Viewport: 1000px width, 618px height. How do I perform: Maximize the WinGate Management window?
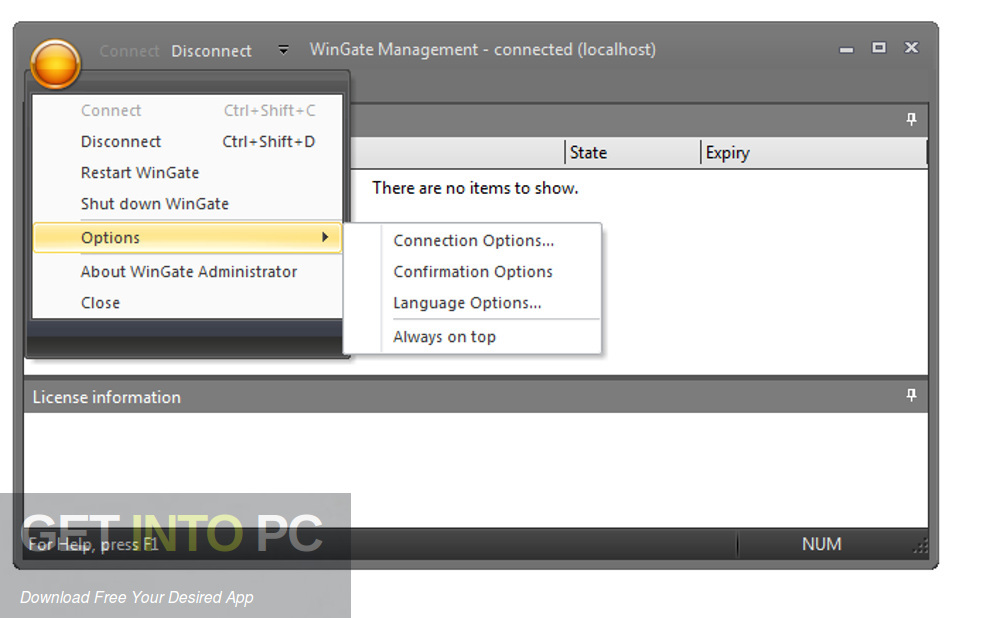click(x=879, y=48)
